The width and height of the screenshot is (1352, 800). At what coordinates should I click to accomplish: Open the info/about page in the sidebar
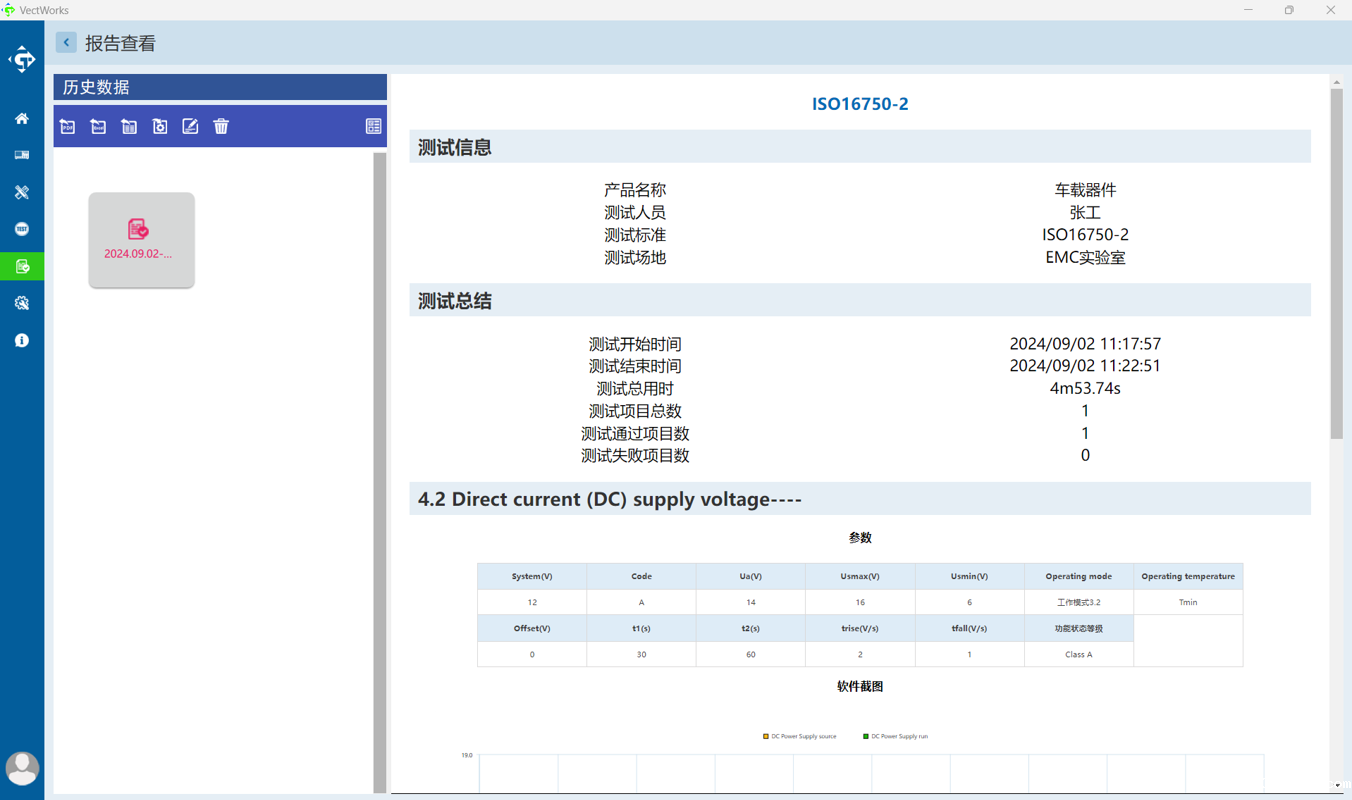tap(22, 341)
